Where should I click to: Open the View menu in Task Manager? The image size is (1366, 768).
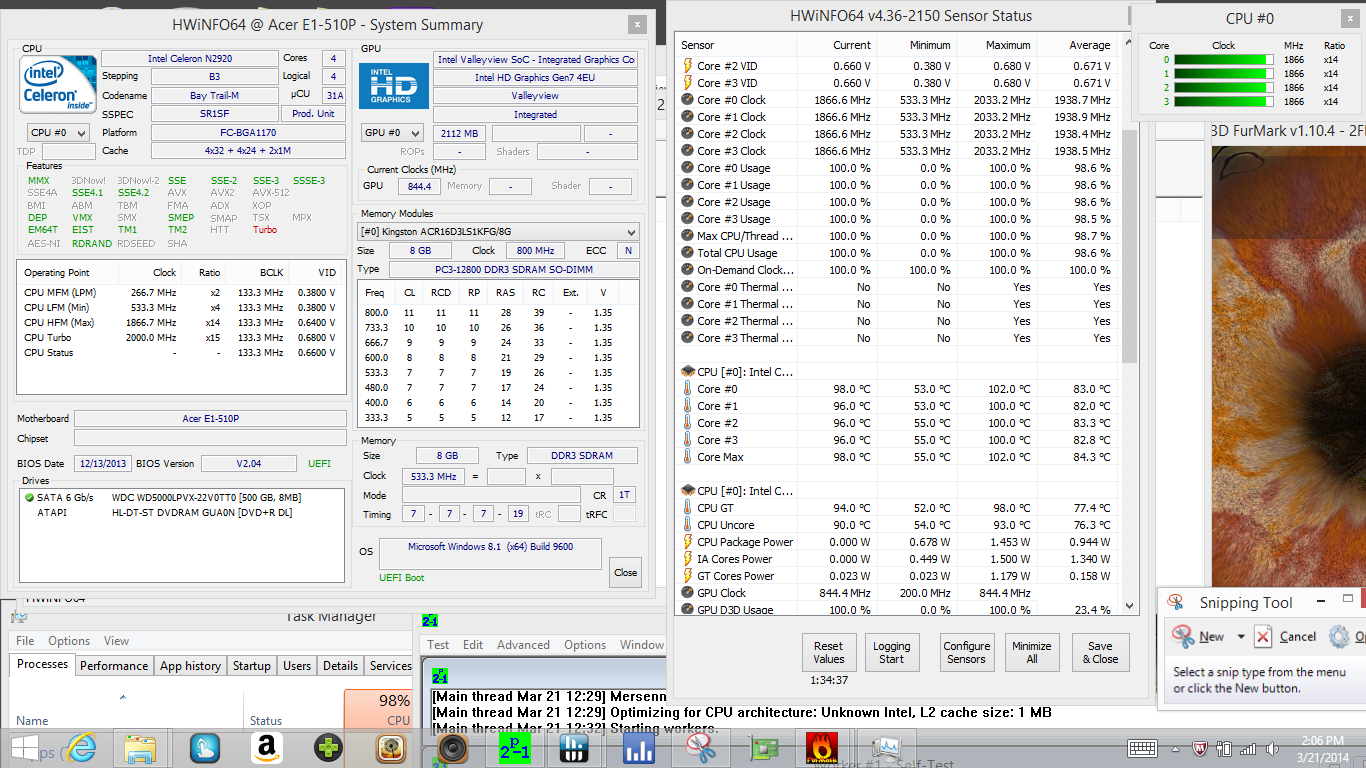coord(116,641)
